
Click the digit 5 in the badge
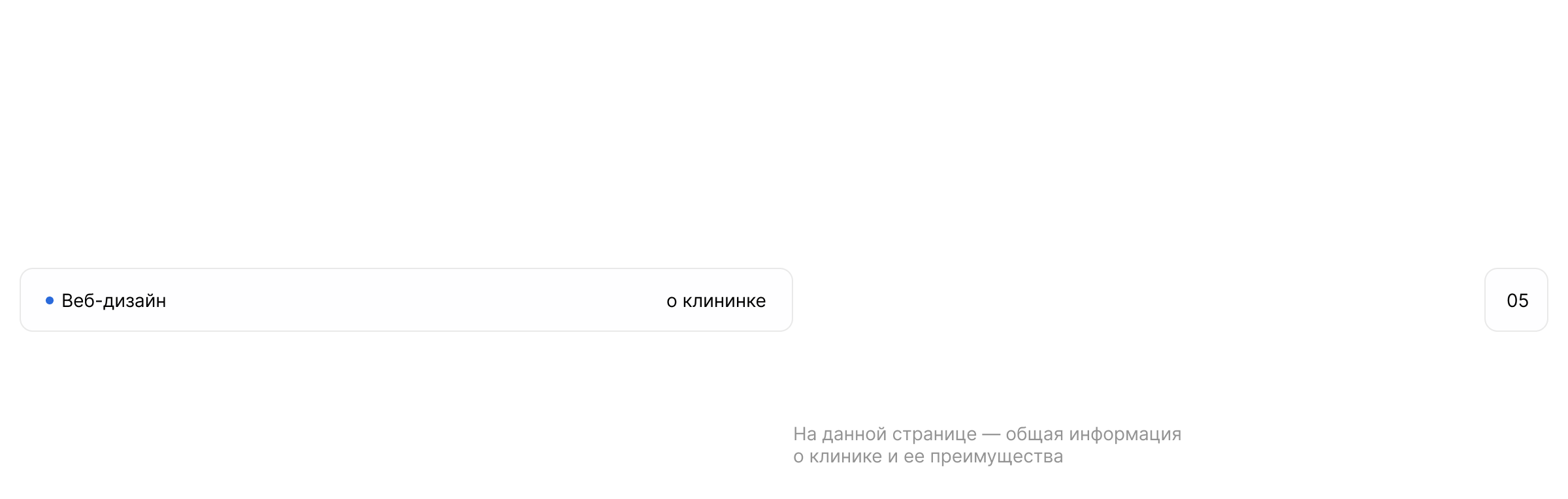pyautogui.click(x=1523, y=300)
